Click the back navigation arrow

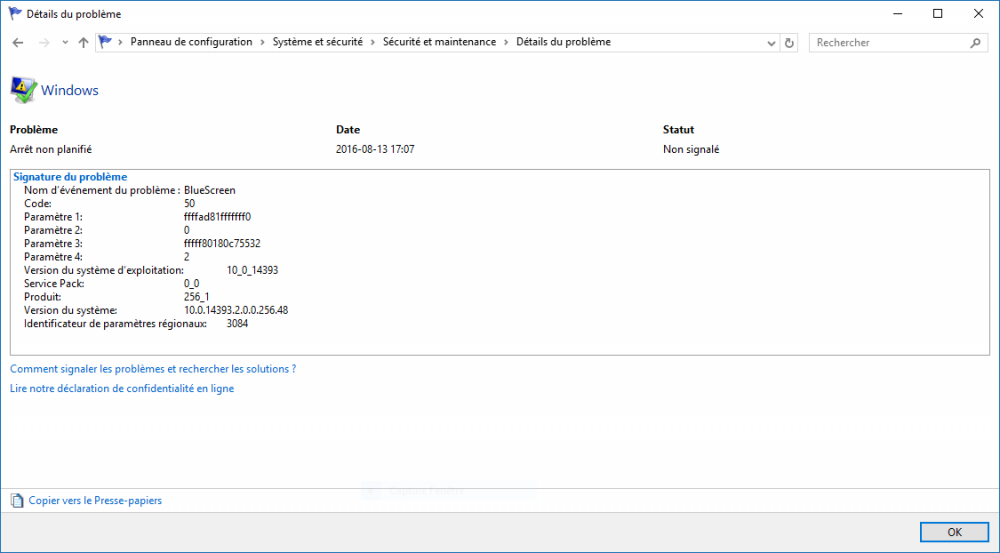18,43
